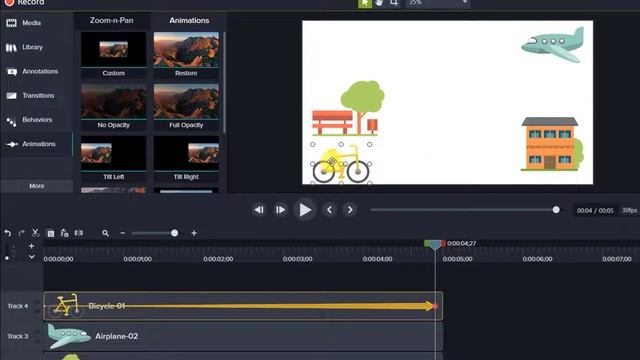Select the hand pan tool
640x360 pixels.
[x=379, y=3]
